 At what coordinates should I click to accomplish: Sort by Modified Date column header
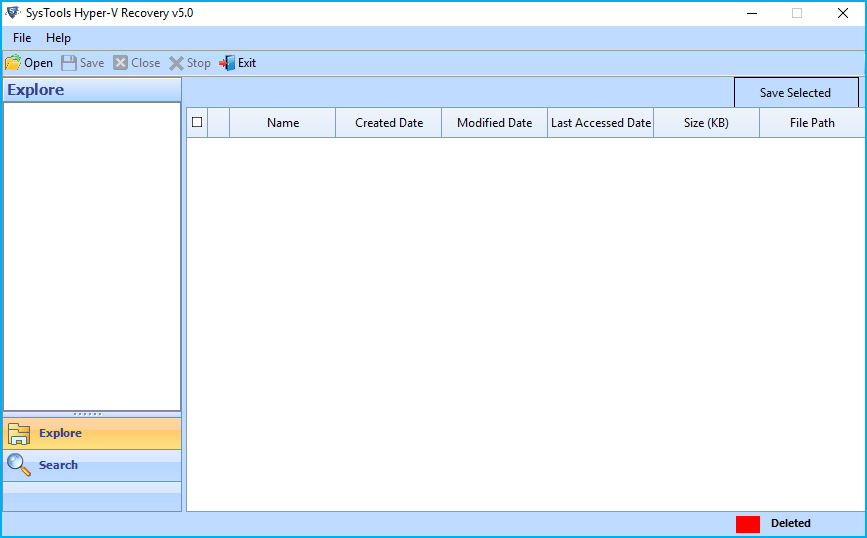pos(494,123)
